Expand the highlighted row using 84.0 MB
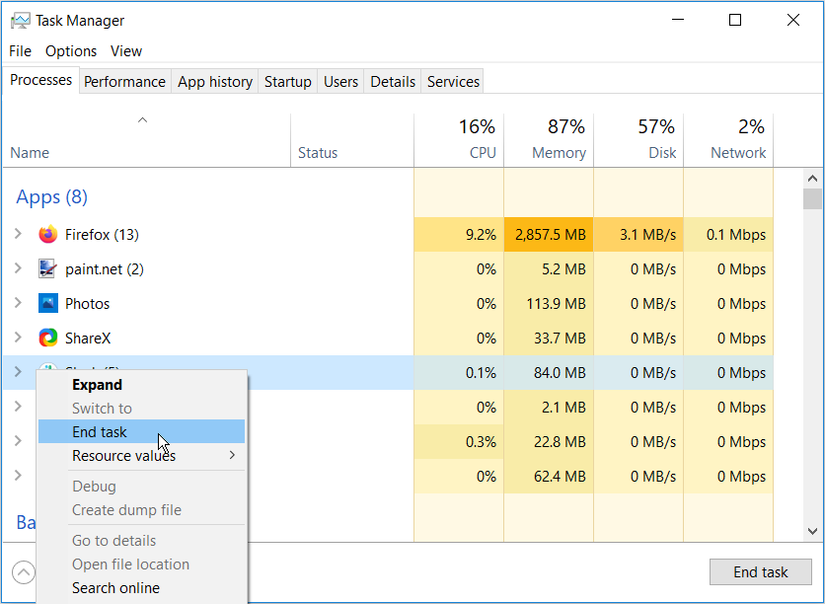 (18, 372)
